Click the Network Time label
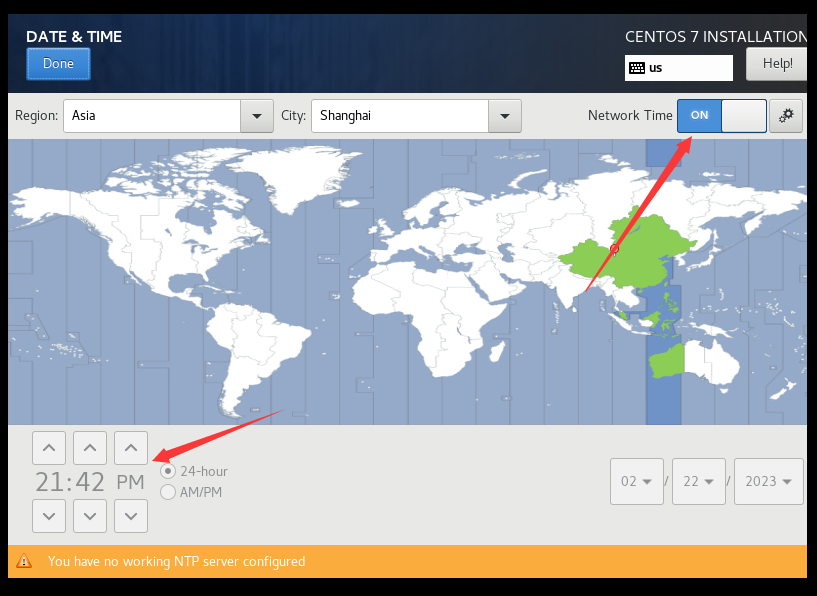 (x=630, y=116)
